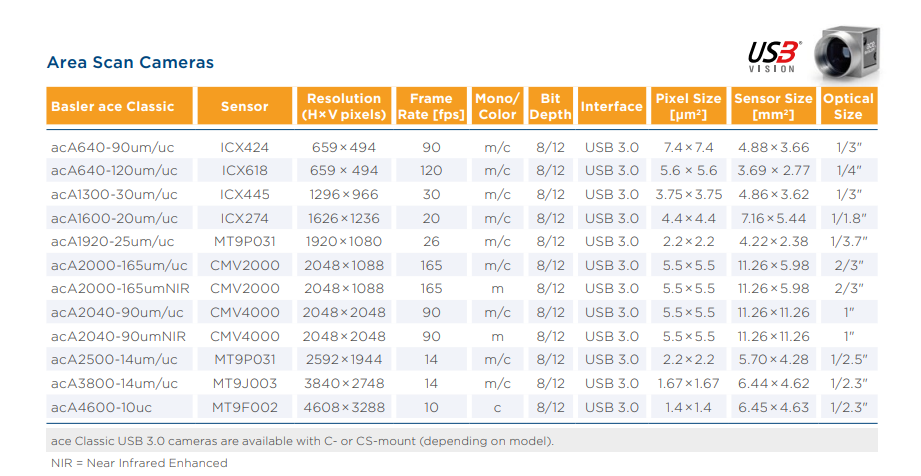Click the 'Frame Rate [fps]' column header
The image size is (921, 476).
431,106
